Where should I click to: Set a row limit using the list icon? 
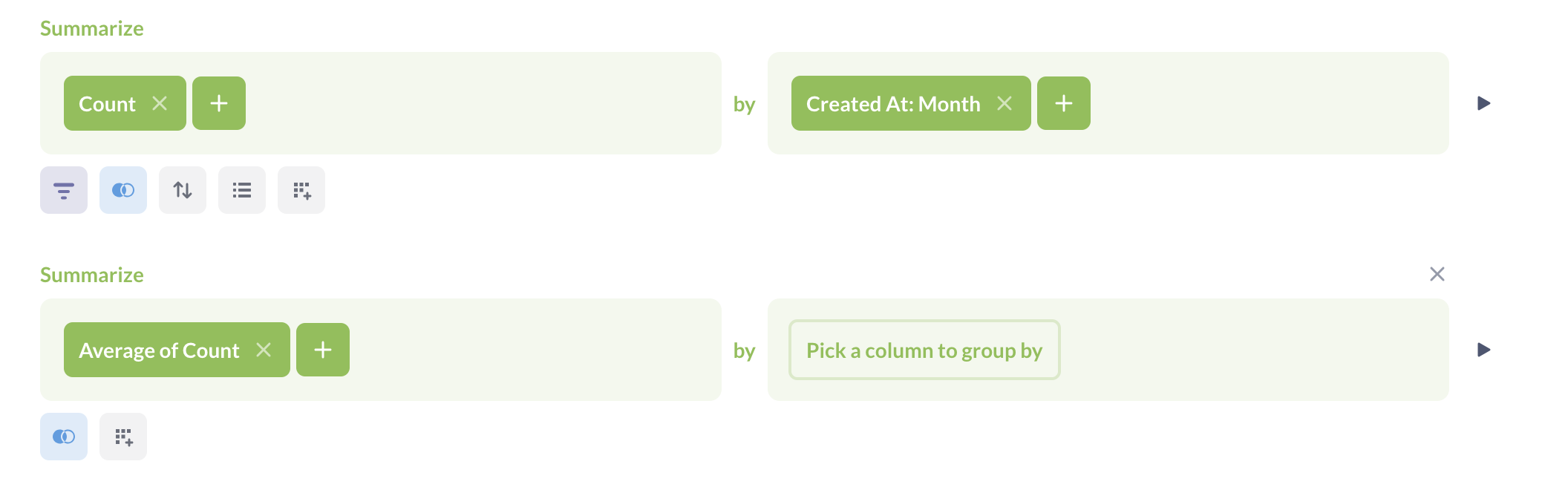tap(241, 190)
